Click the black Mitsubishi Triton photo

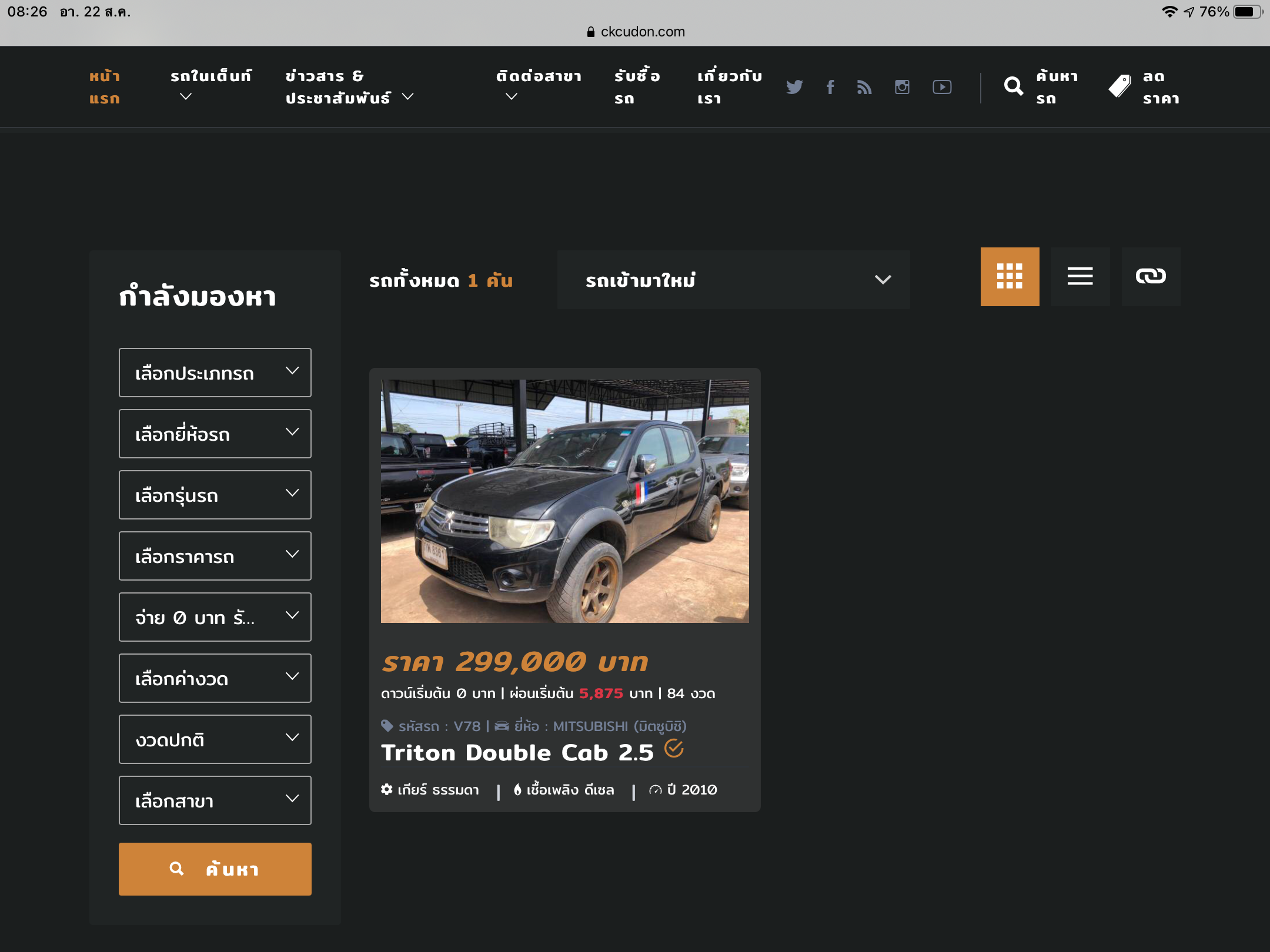click(x=564, y=501)
